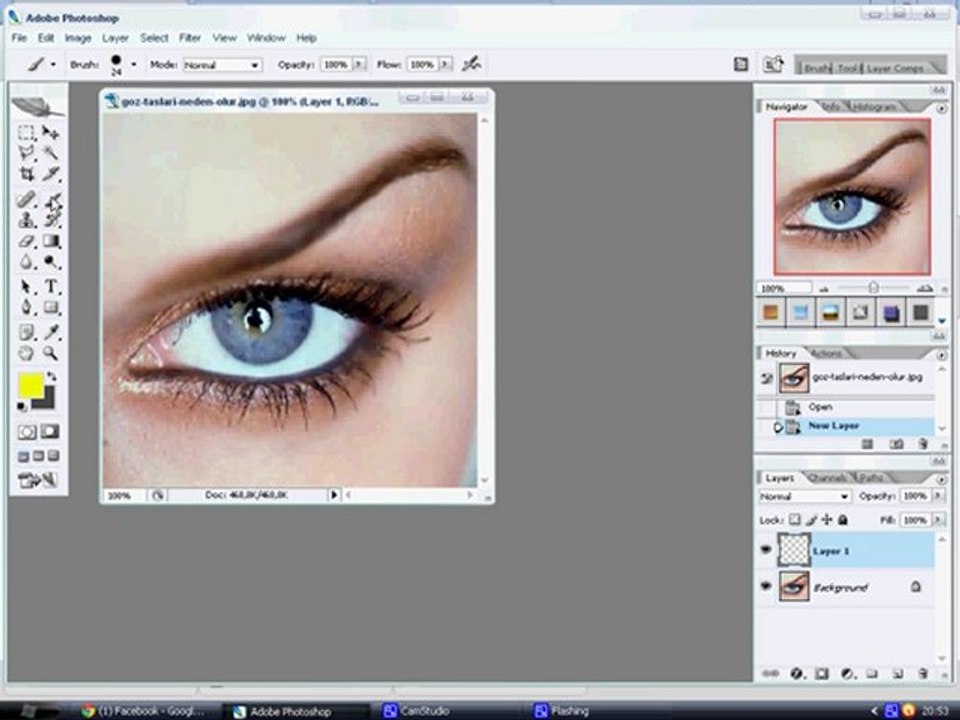The height and width of the screenshot is (720, 960).
Task: Toggle lock transparent pixels checkbox
Action: tap(794, 520)
